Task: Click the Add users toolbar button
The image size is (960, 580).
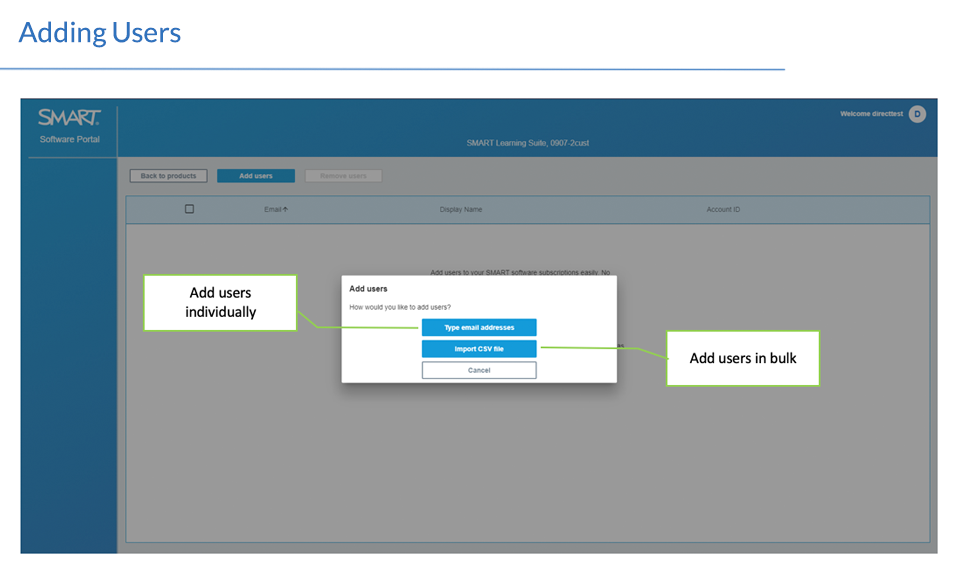Action: [x=256, y=176]
